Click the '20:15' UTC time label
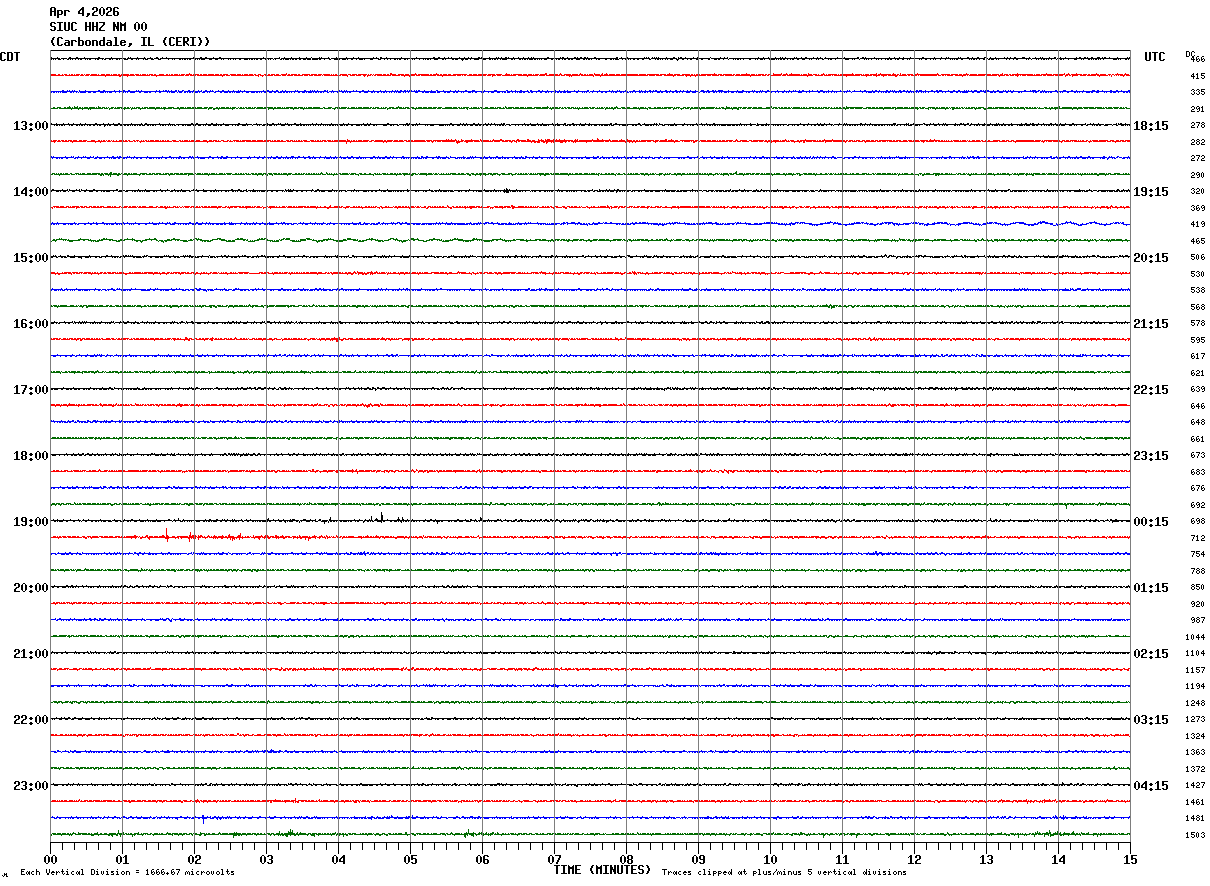Image resolution: width=1210 pixels, height=886 pixels. click(1150, 258)
